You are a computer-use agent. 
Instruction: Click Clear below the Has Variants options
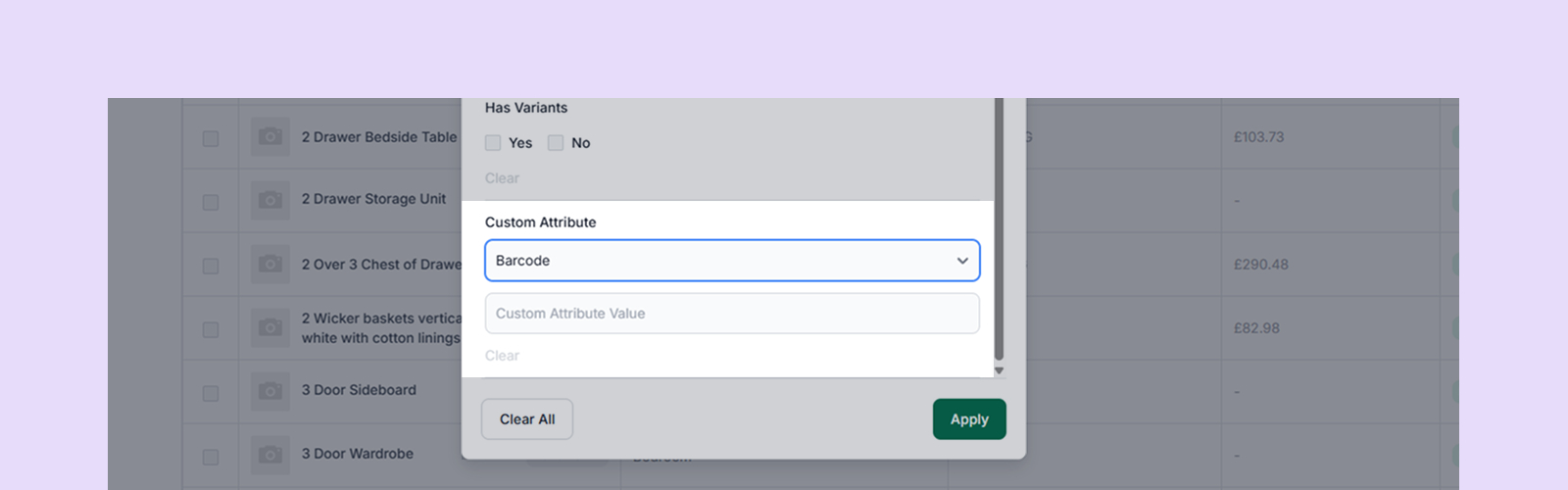coord(502,178)
